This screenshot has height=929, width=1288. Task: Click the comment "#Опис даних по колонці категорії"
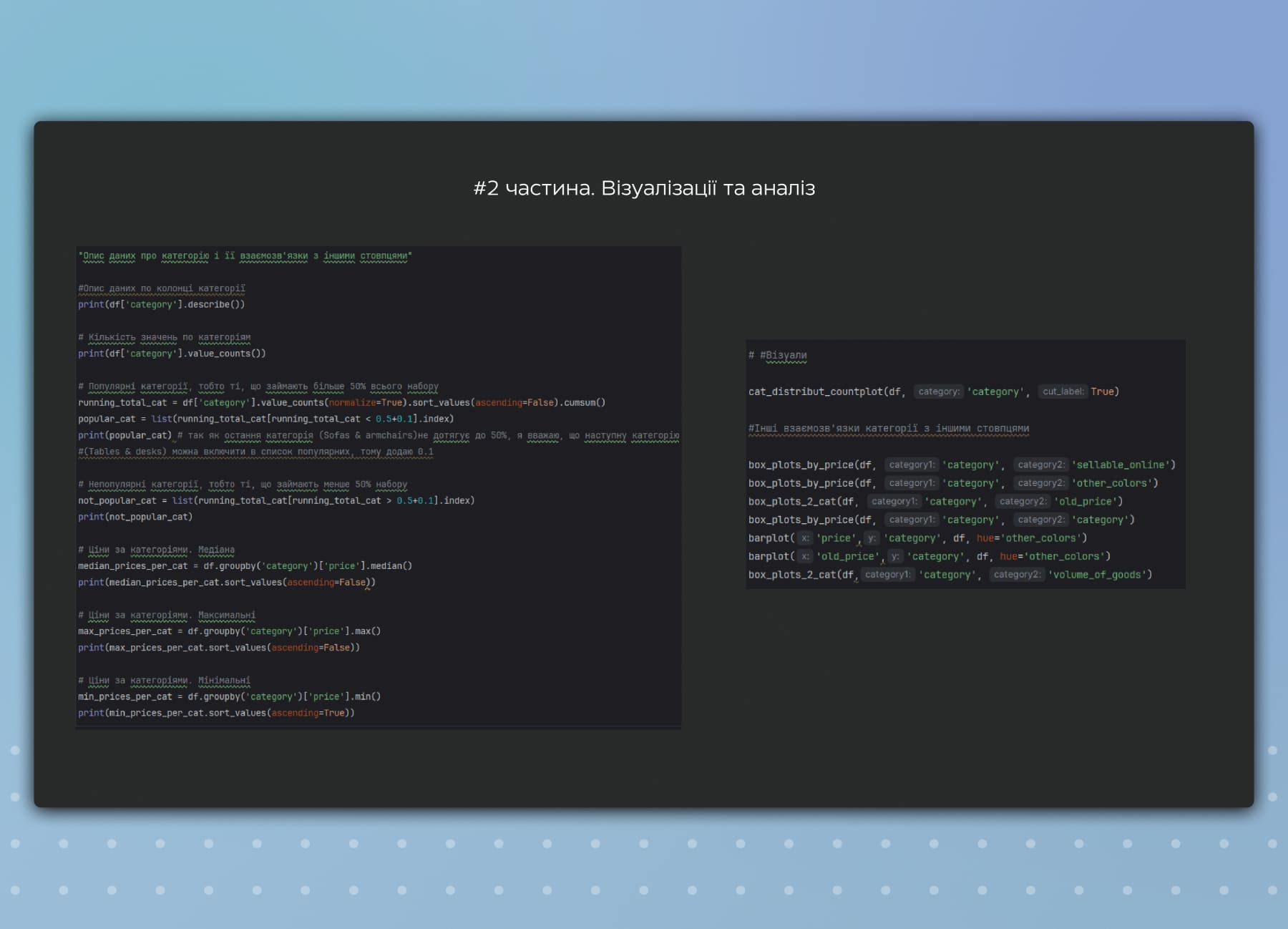162,288
